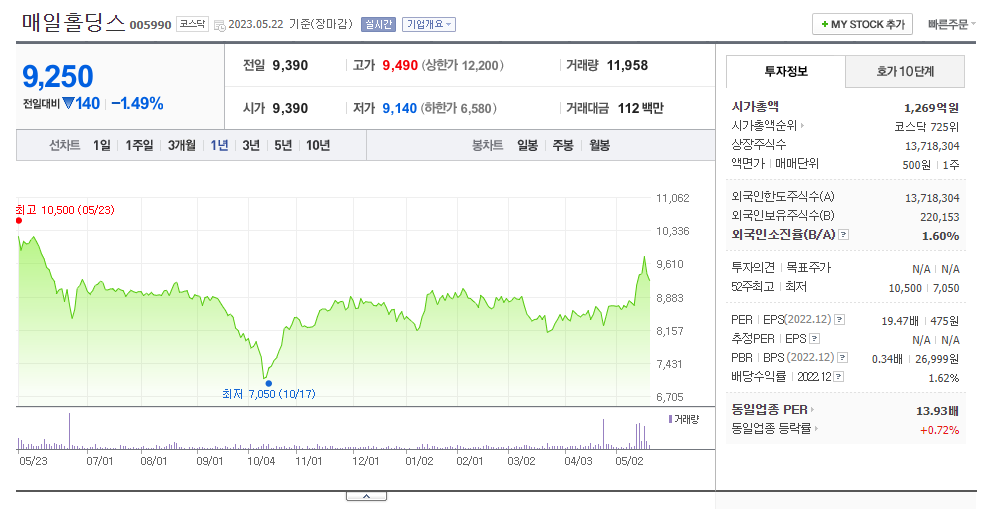Click 코스닥 725위 rank value
Viewport: 1005px width, 509px height.
pos(927,126)
